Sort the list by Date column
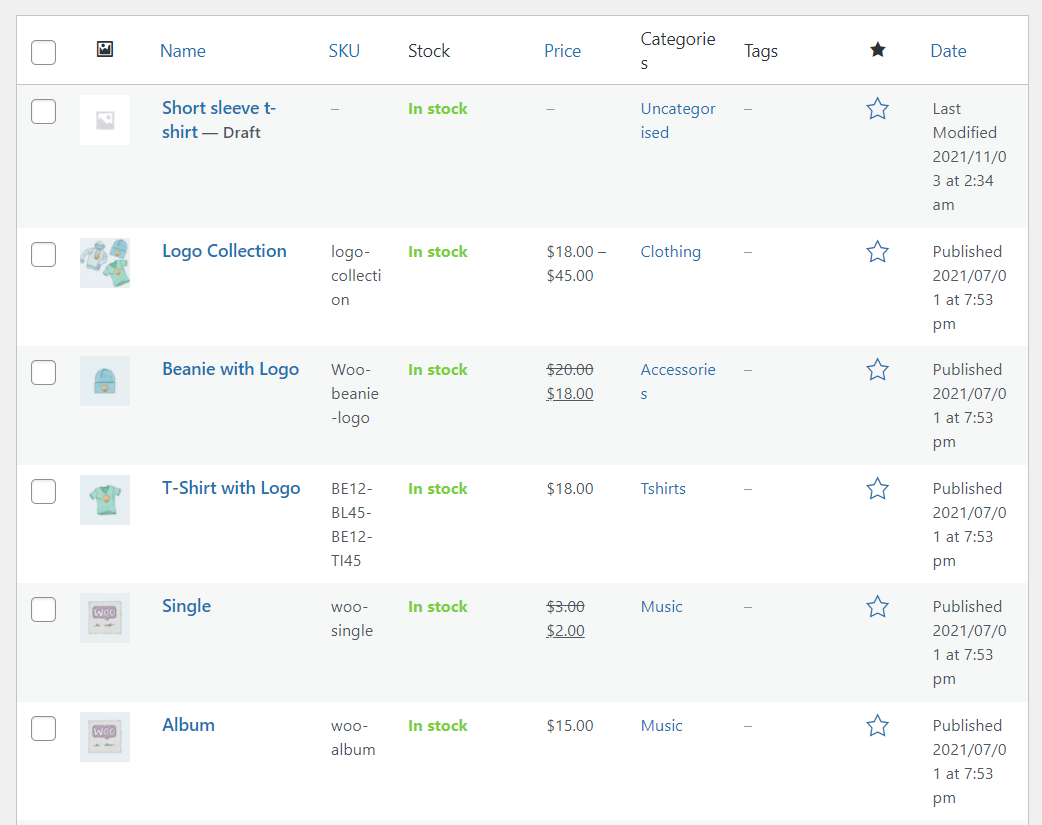 948,51
